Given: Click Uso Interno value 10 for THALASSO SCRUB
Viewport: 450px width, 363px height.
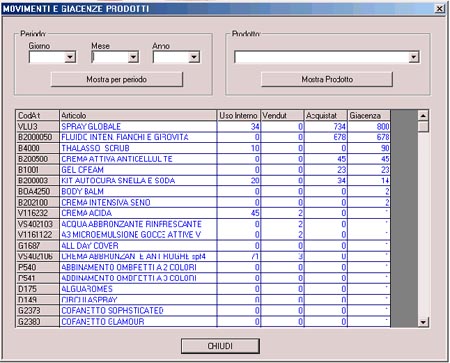Looking at the screenshot, I should [x=239, y=148].
